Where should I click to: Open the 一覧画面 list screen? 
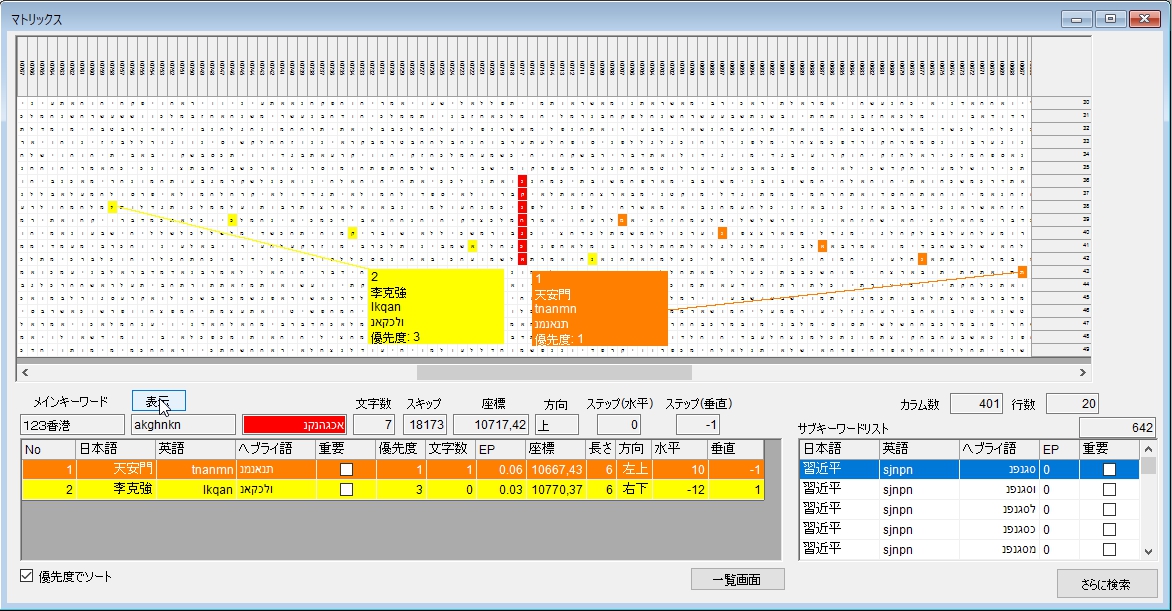[x=737, y=579]
